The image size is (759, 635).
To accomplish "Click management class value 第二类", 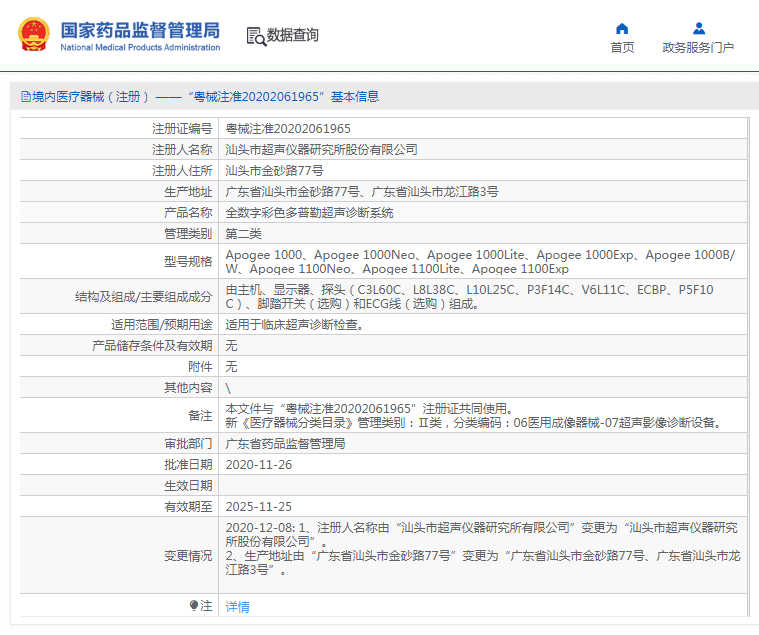I will tap(243, 234).
